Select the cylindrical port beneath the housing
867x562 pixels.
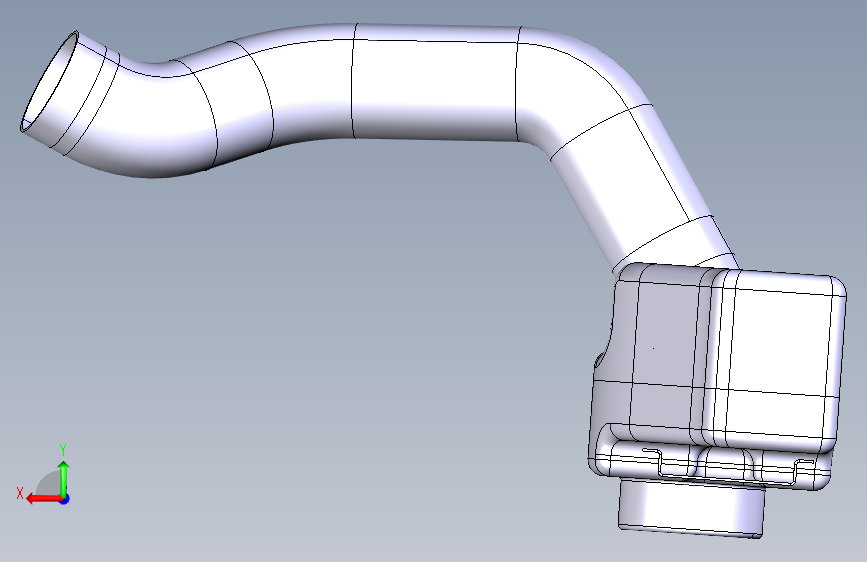(691, 507)
